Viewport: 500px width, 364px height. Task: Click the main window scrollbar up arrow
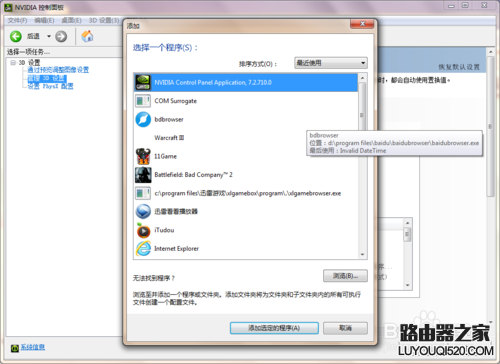pyautogui.click(x=490, y=52)
